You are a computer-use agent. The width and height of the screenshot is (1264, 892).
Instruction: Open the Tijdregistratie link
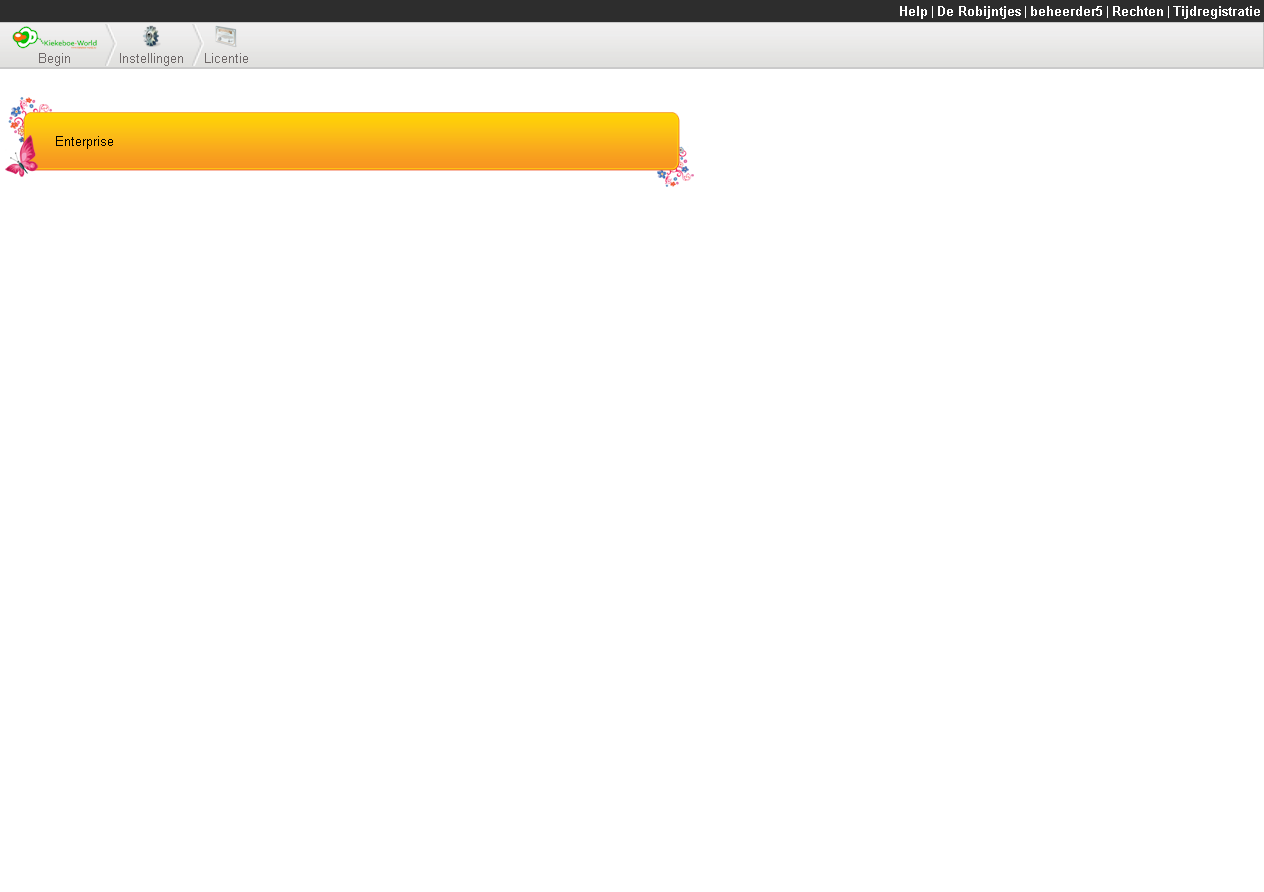(x=1217, y=11)
